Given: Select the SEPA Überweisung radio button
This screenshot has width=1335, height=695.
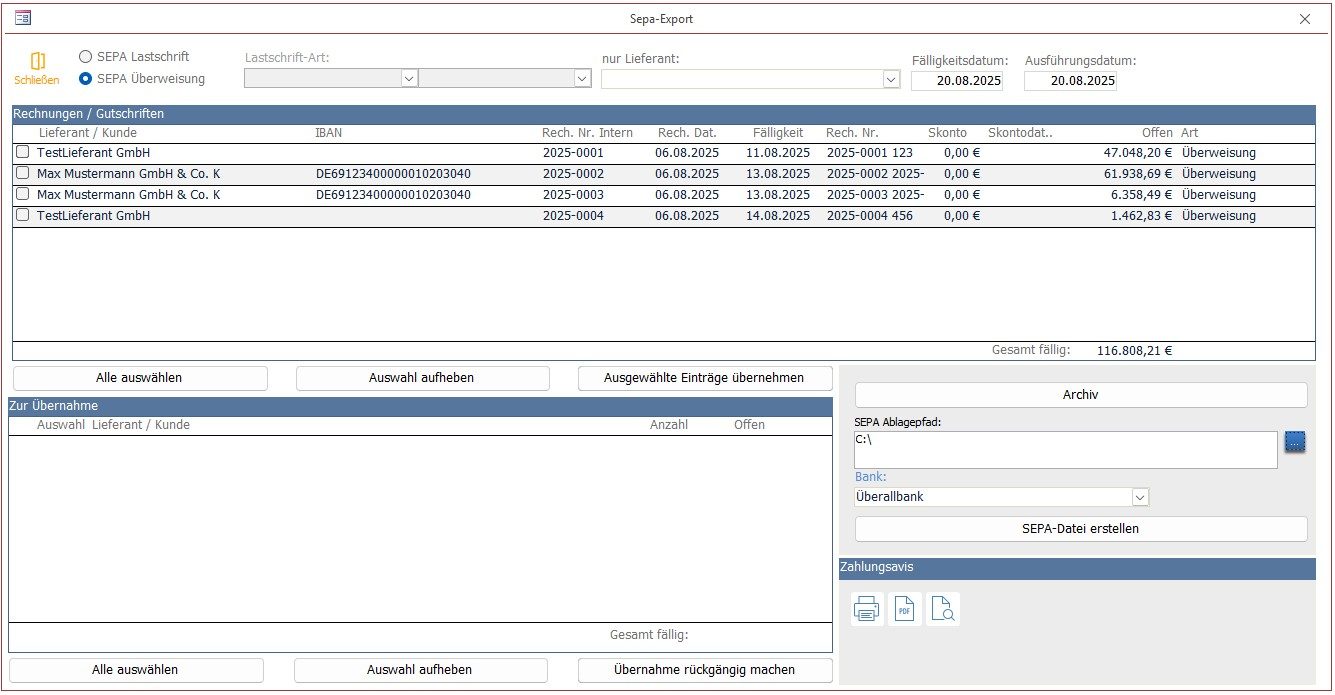Looking at the screenshot, I should click(x=85, y=79).
